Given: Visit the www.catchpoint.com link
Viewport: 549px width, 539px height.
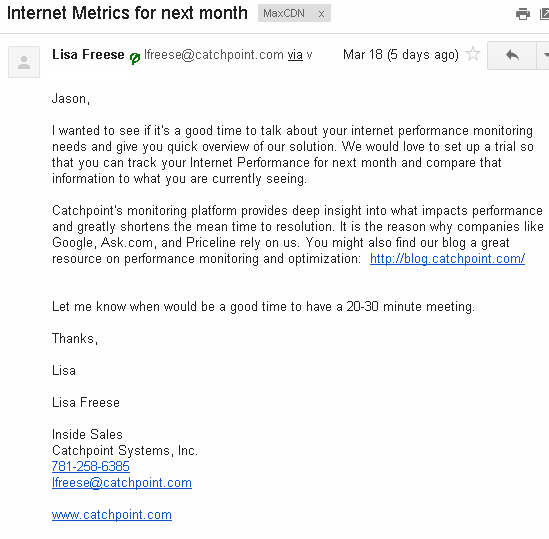Looking at the screenshot, I should click(112, 515).
